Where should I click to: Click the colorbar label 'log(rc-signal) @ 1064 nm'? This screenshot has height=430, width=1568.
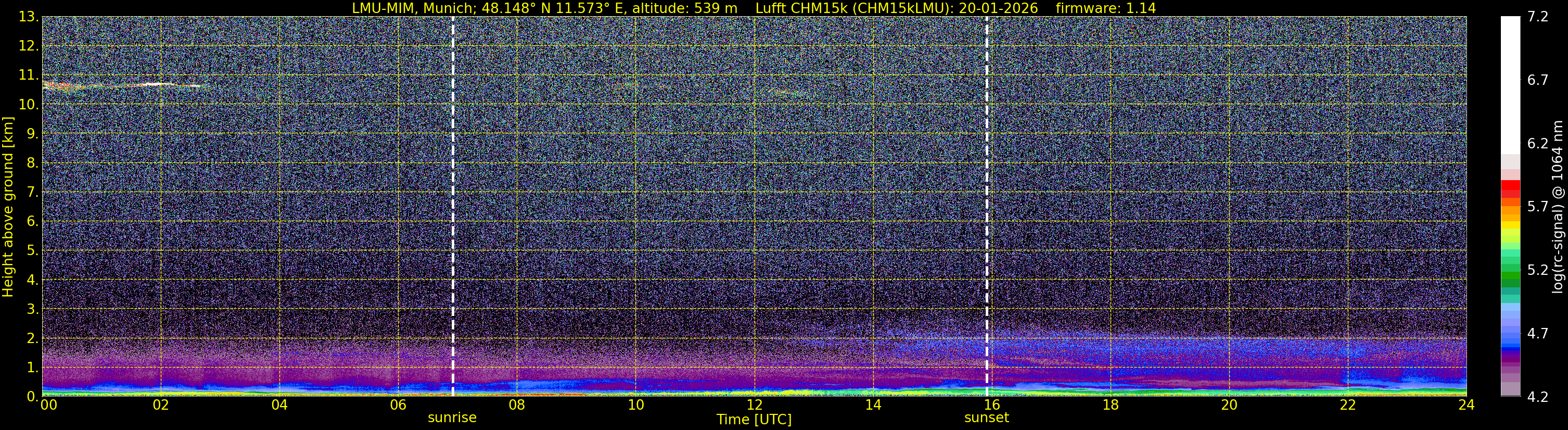pyautogui.click(x=1557, y=207)
